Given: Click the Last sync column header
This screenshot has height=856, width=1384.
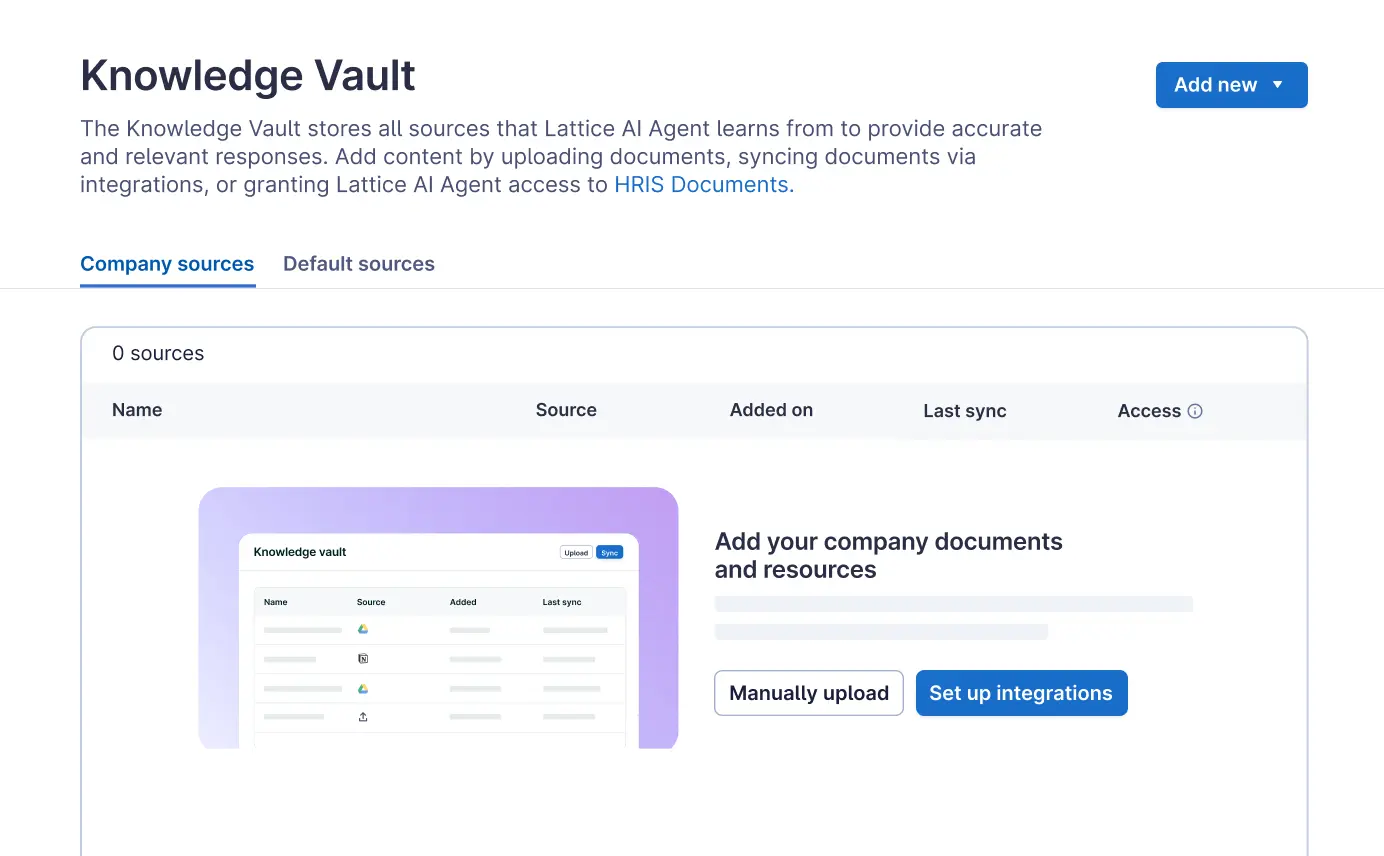Looking at the screenshot, I should [x=964, y=411].
